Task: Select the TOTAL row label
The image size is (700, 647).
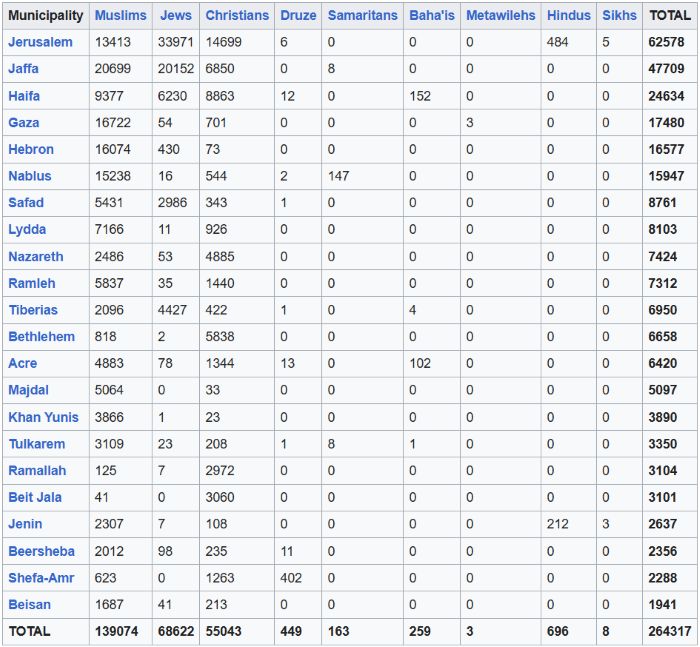Action: coord(29,631)
